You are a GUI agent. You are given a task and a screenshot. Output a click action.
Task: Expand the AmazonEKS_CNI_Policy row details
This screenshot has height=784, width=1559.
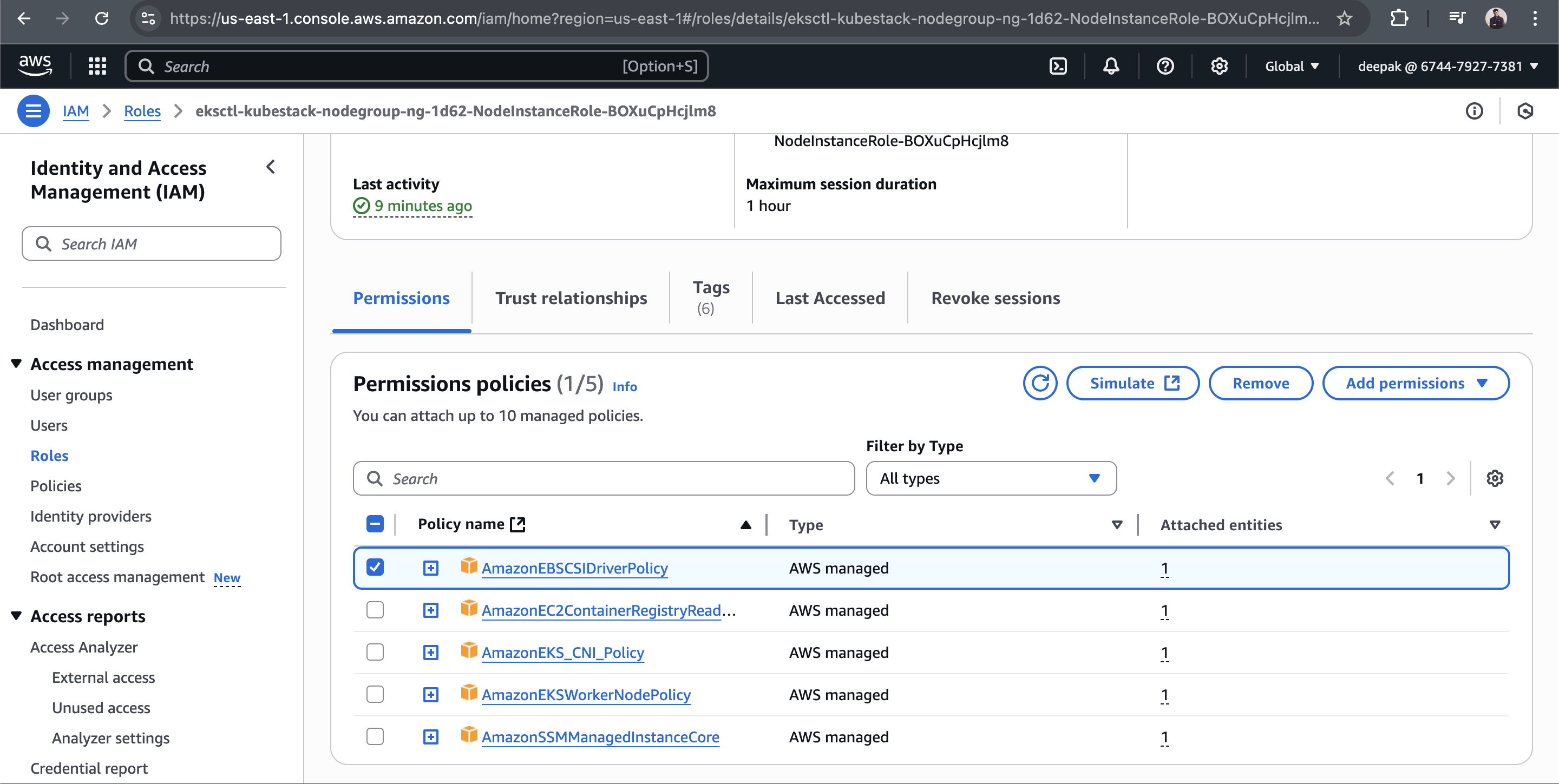[430, 653]
